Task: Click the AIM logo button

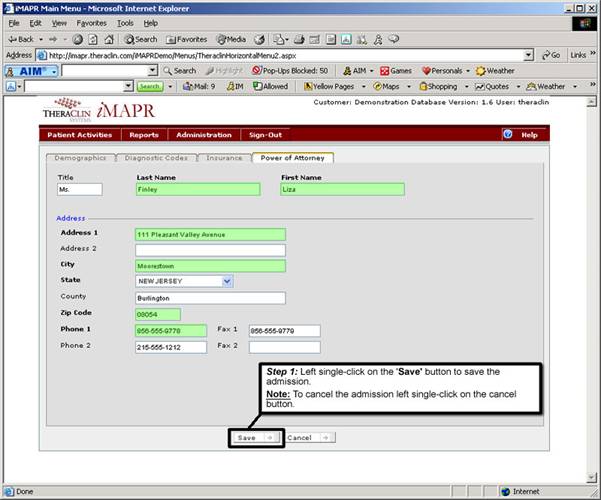Action: pyautogui.click(x=31, y=71)
